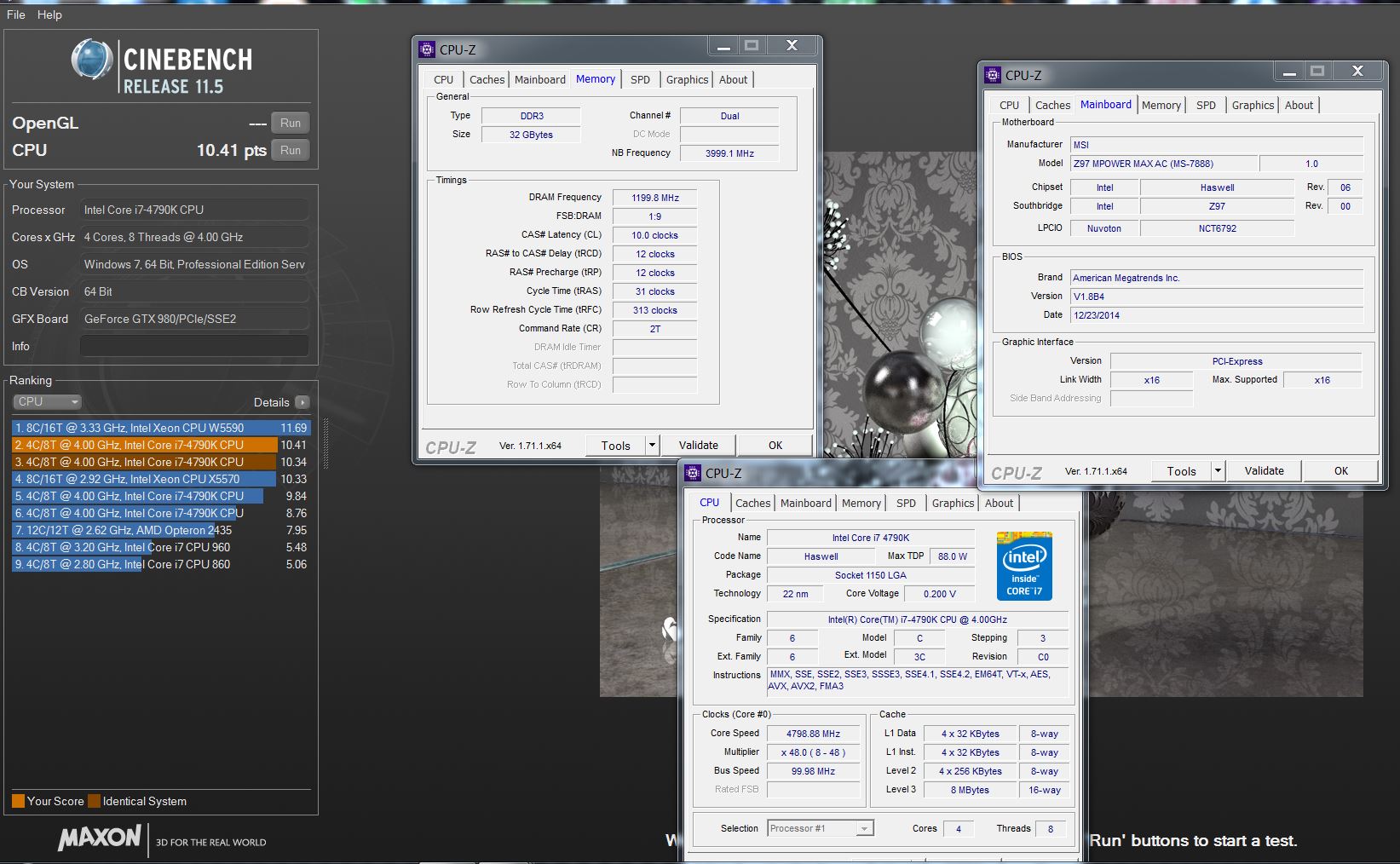Select ranking row with score 8.76
Screen dimensions: 1400x864
[160, 513]
